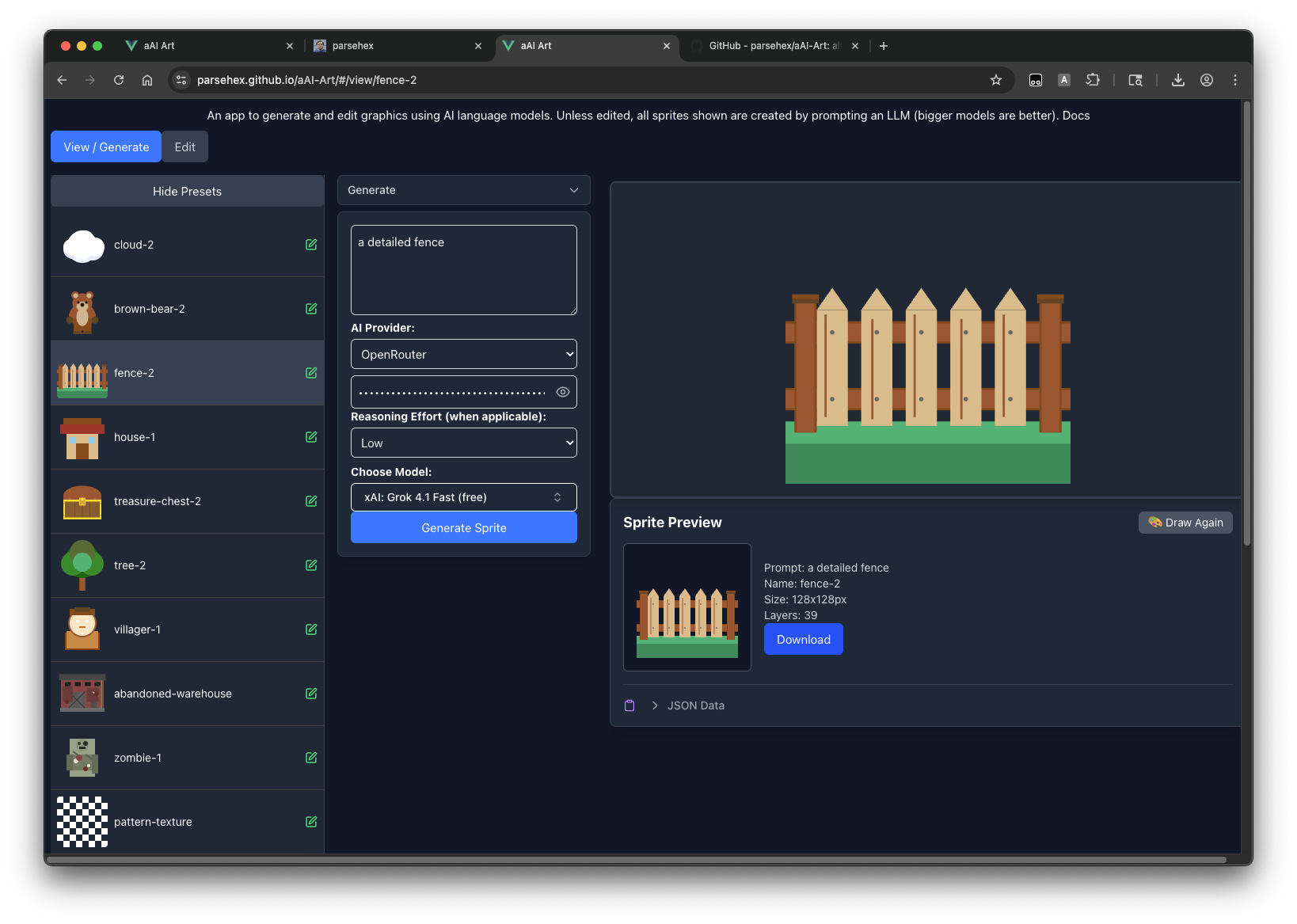Click the palette icon on Draw Again
Viewport: 1297px width, 924px height.
click(x=1154, y=523)
